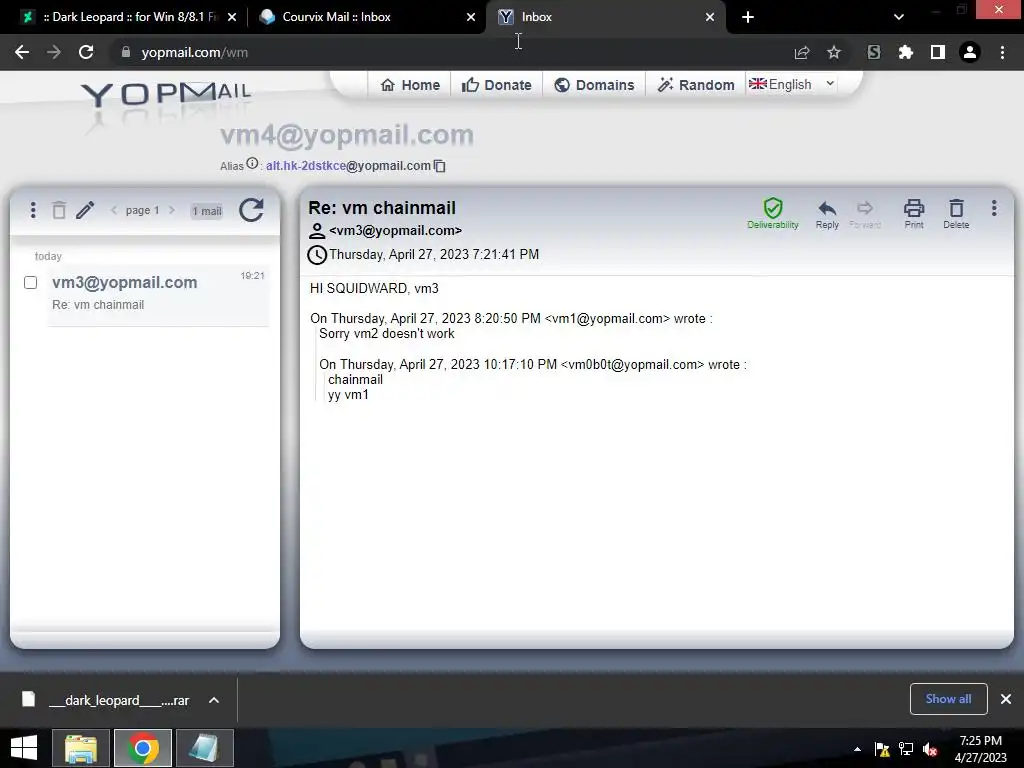Viewport: 1024px width, 768px height.
Task: Open the Domains menu item
Action: coord(594,85)
